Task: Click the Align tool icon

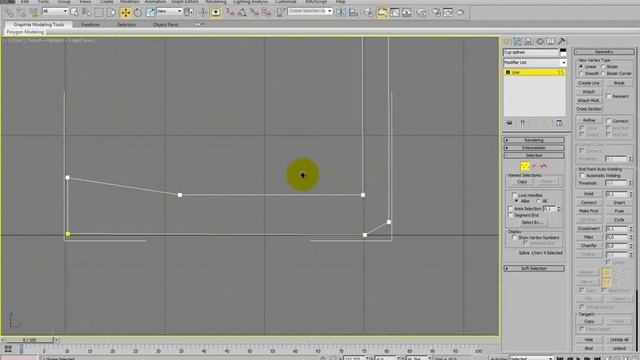Action: pyautogui.click(x=353, y=13)
